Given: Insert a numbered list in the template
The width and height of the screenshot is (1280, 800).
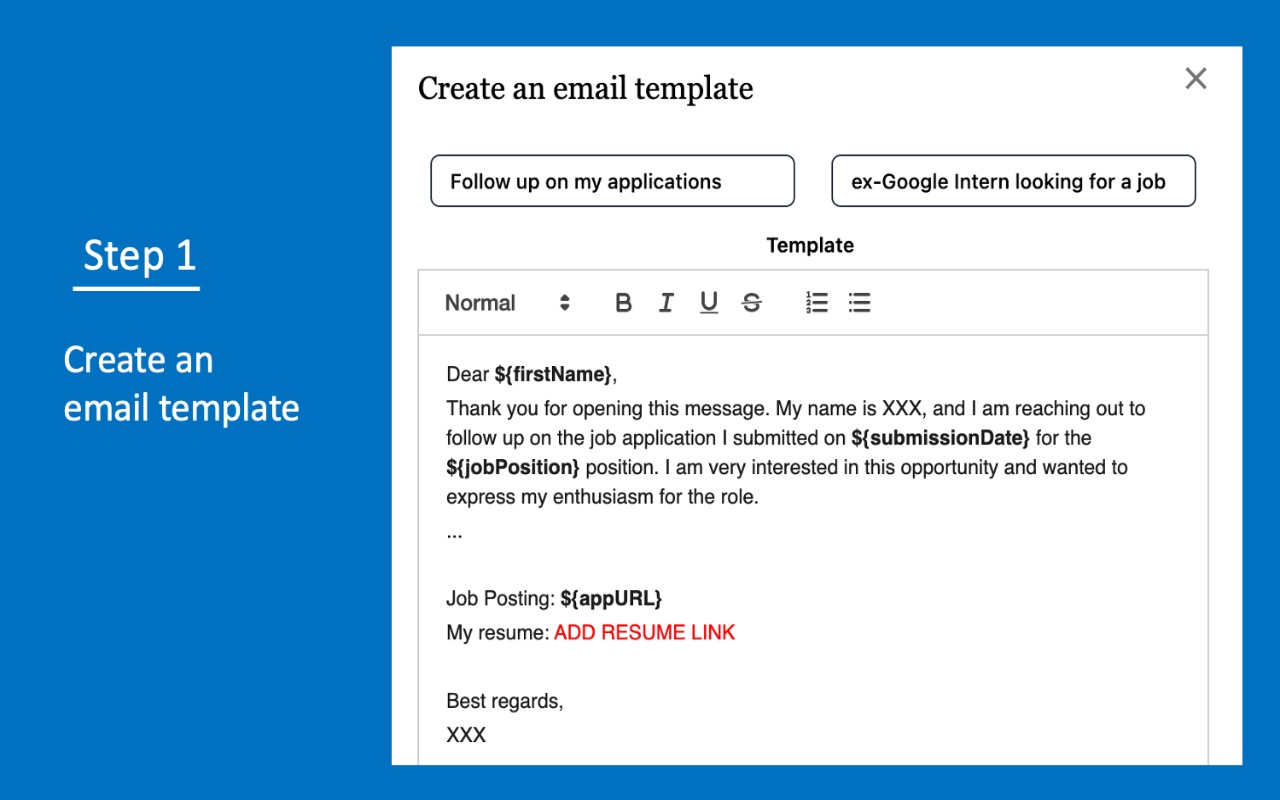Looking at the screenshot, I should click(x=816, y=302).
